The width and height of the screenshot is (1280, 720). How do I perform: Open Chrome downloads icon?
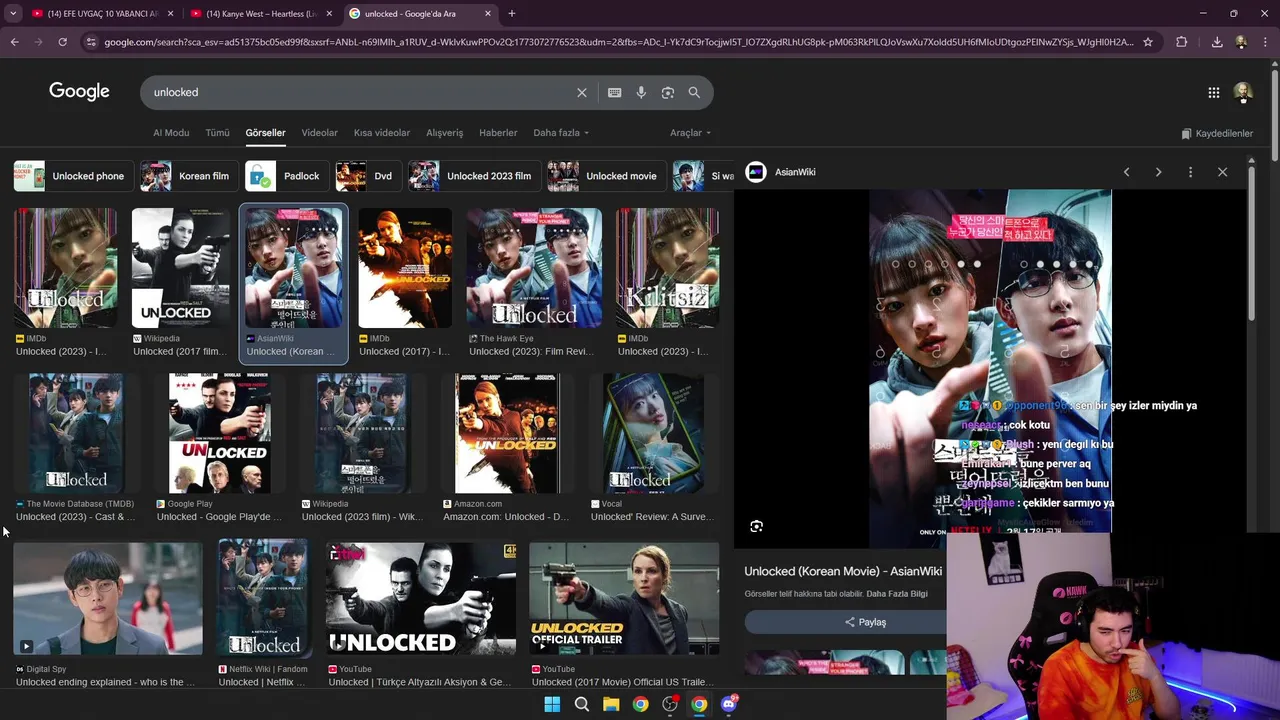[1217, 42]
